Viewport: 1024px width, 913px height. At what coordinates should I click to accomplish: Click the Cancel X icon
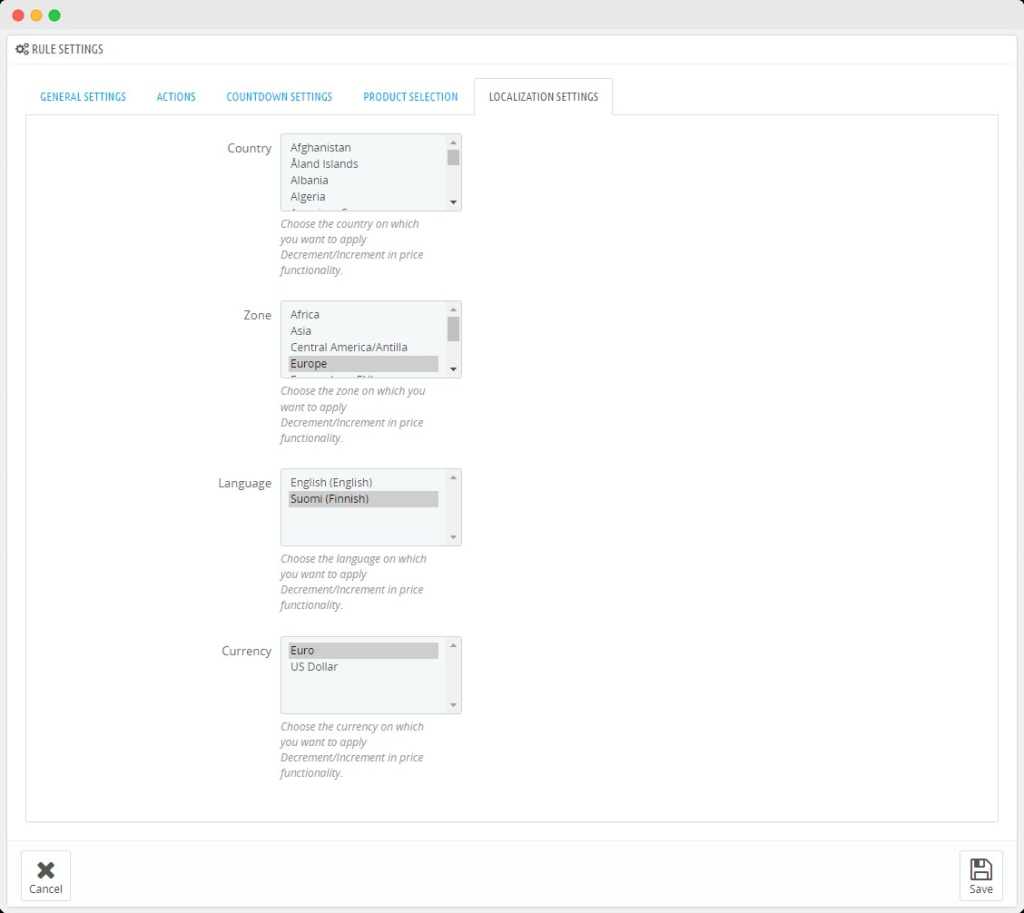coord(45,869)
